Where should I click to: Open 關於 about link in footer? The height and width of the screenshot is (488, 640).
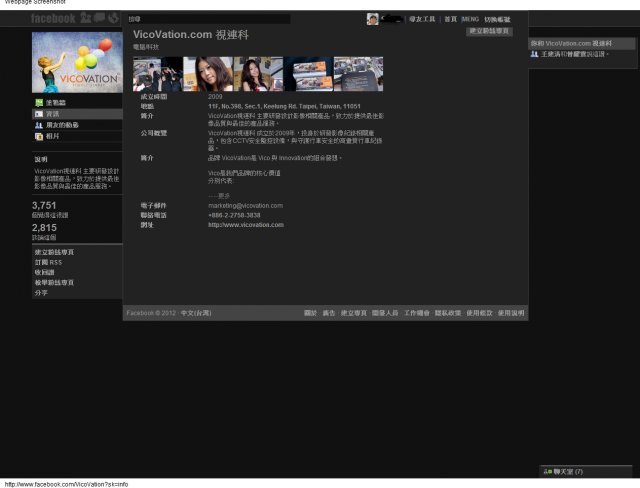(310, 313)
